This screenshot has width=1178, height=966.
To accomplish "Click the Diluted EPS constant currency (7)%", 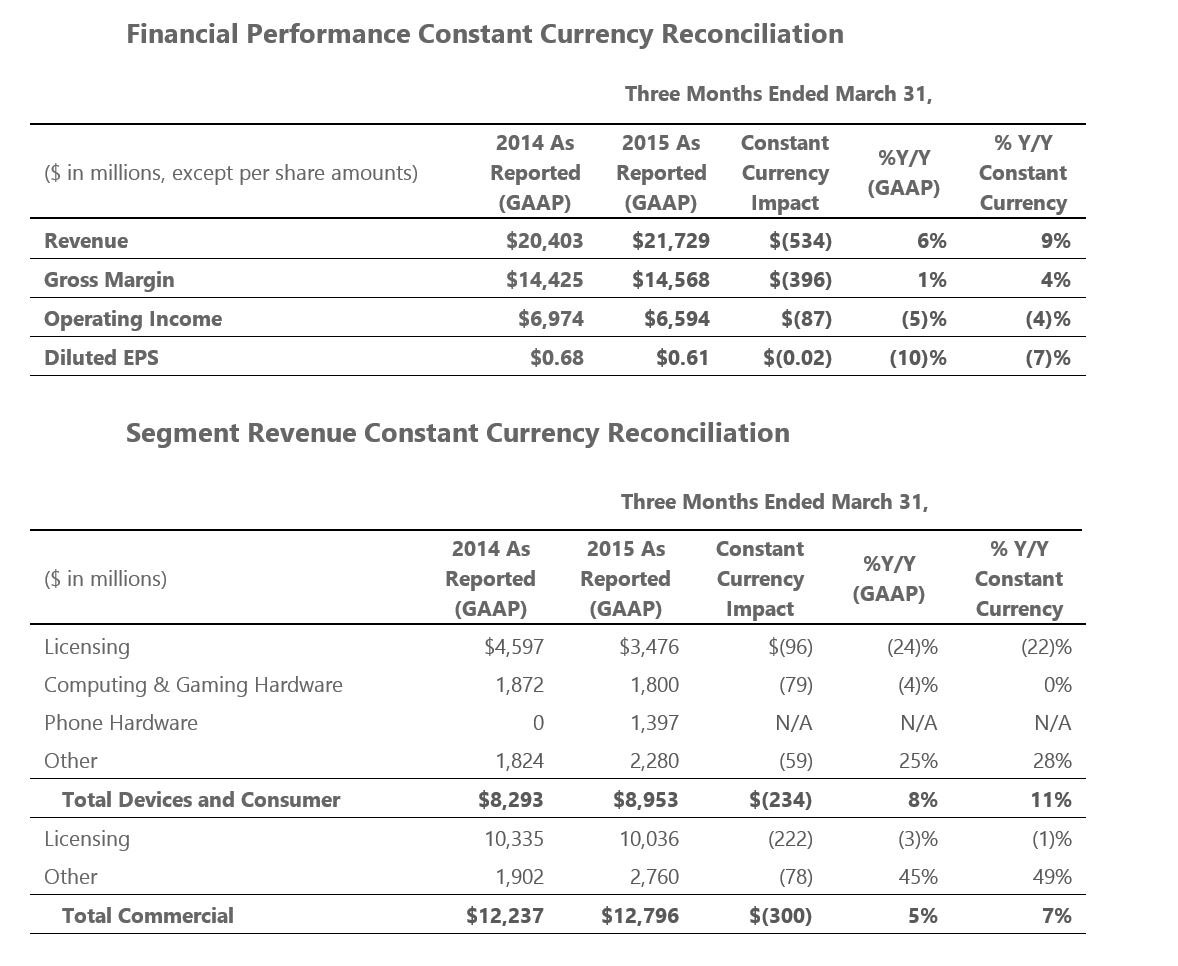I will tap(1048, 358).
